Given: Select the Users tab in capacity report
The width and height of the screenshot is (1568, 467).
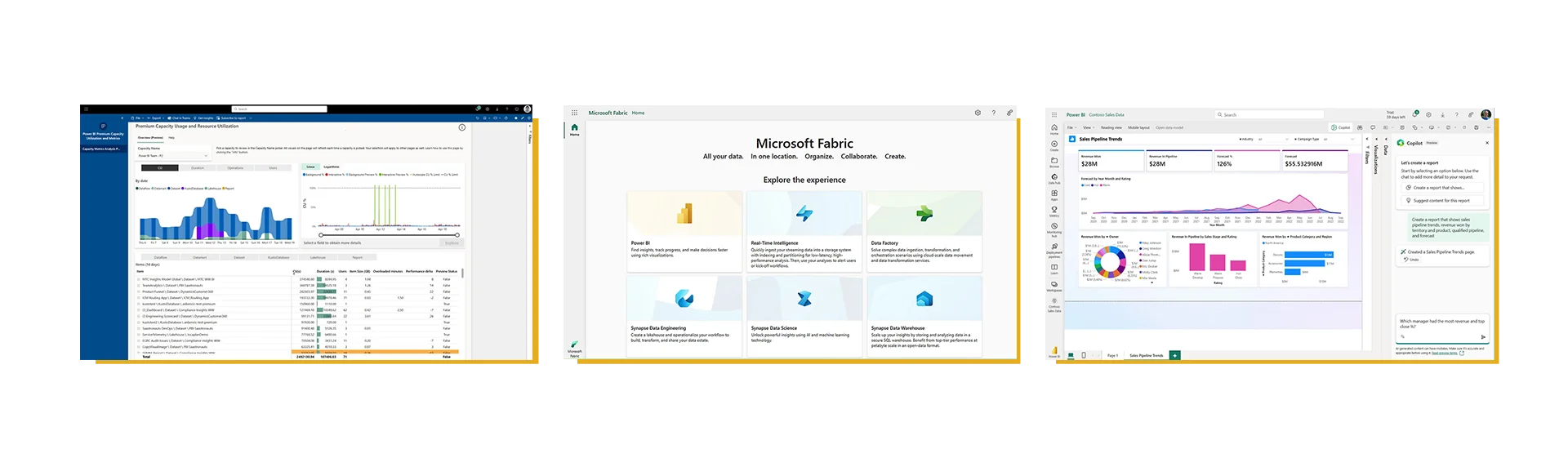Looking at the screenshot, I should point(273,168).
